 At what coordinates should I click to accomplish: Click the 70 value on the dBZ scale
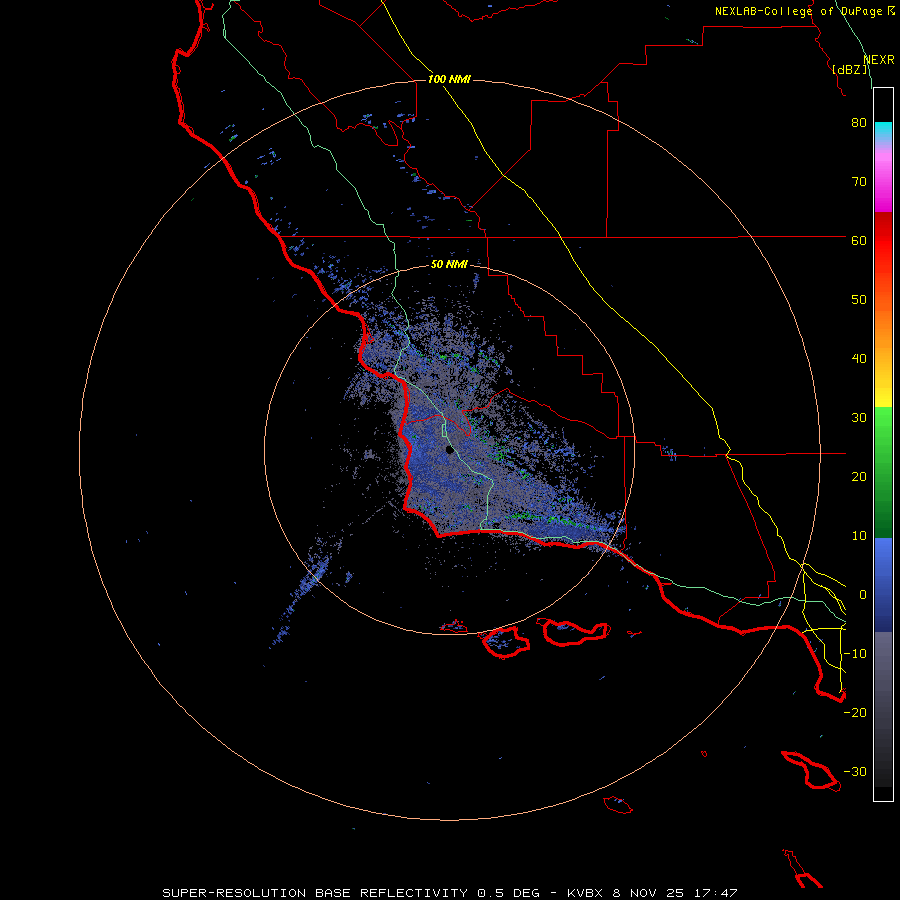[859, 181]
